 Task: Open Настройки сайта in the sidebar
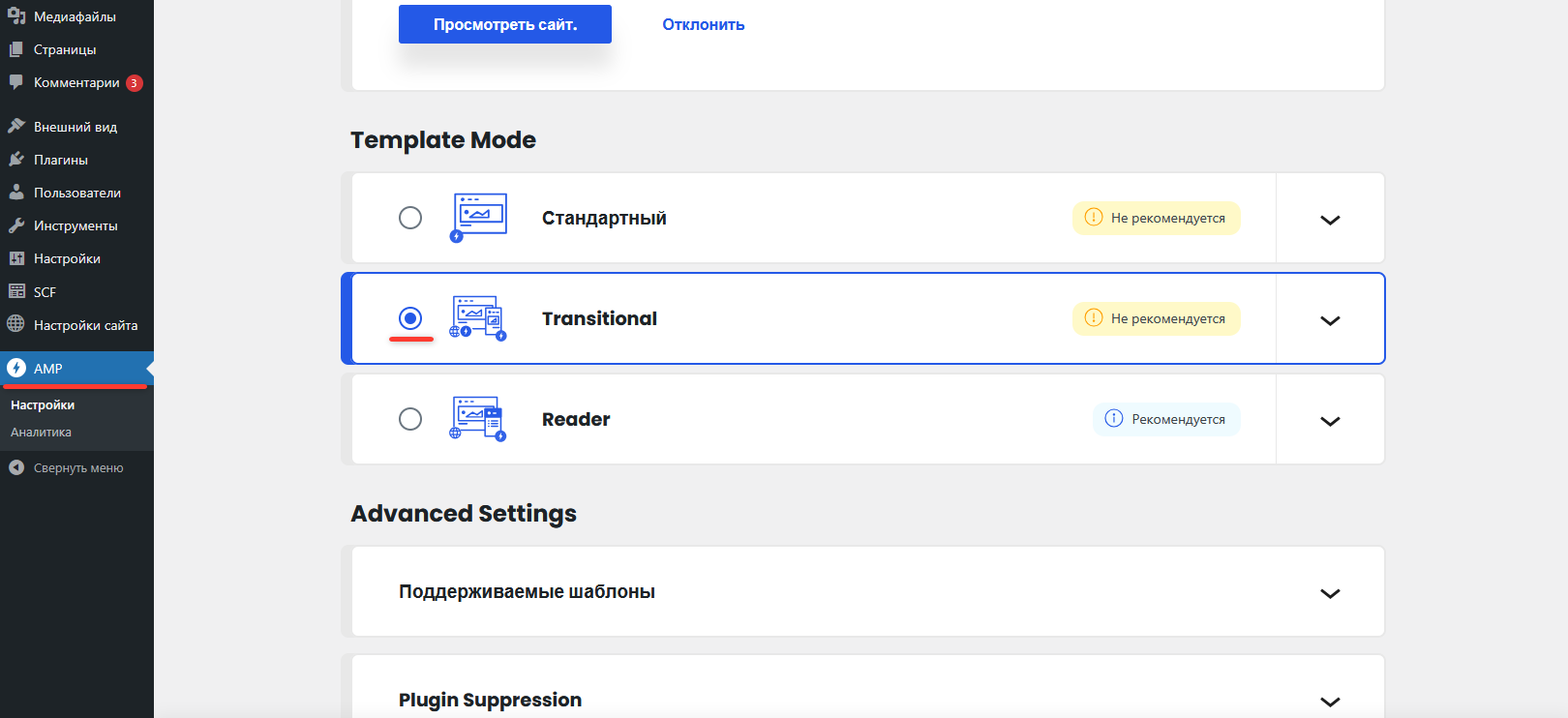coord(85,325)
